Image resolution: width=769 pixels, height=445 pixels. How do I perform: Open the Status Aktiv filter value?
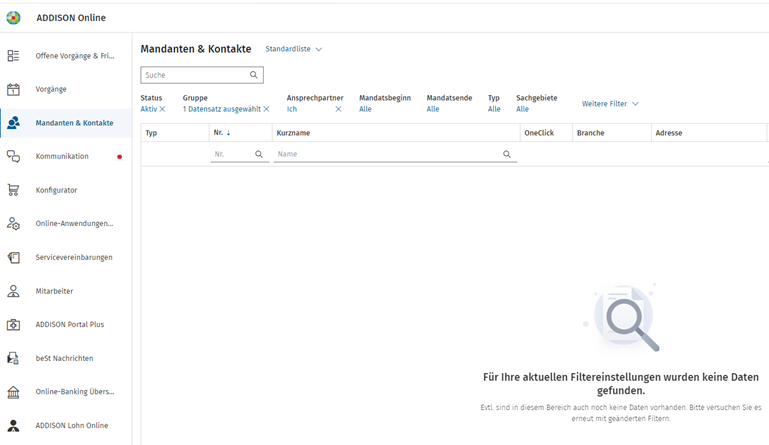click(149, 109)
